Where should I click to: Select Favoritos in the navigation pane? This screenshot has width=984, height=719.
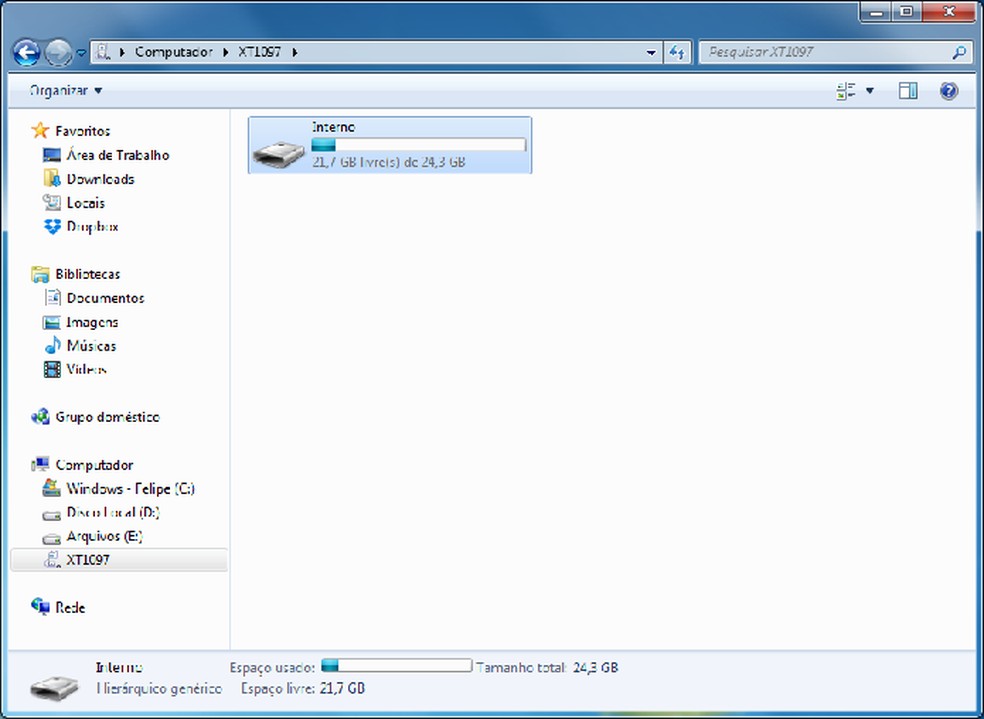[82, 130]
